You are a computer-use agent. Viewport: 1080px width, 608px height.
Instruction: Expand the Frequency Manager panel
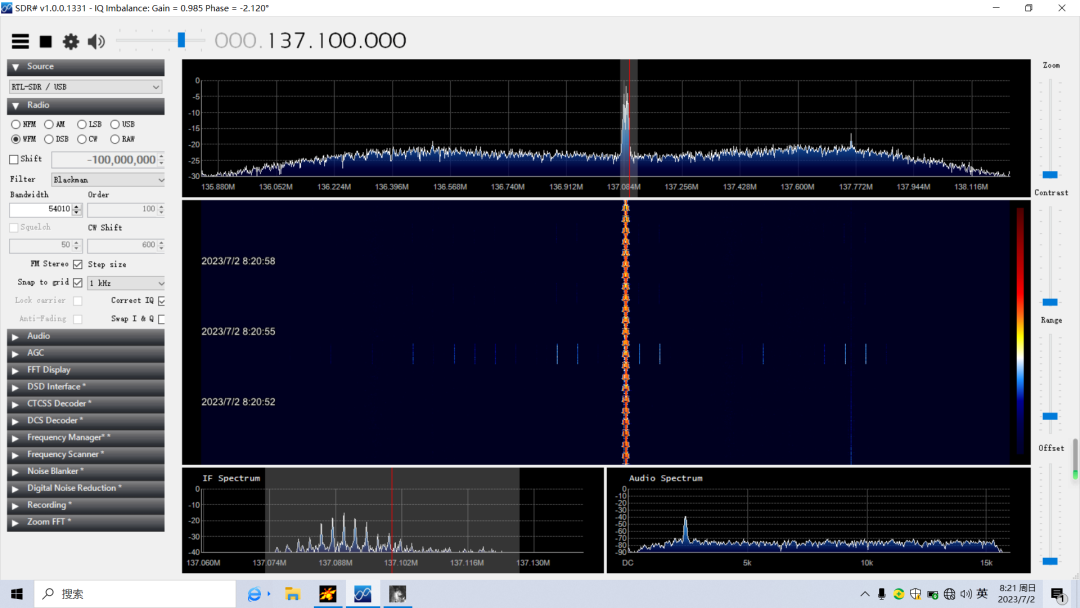point(85,437)
